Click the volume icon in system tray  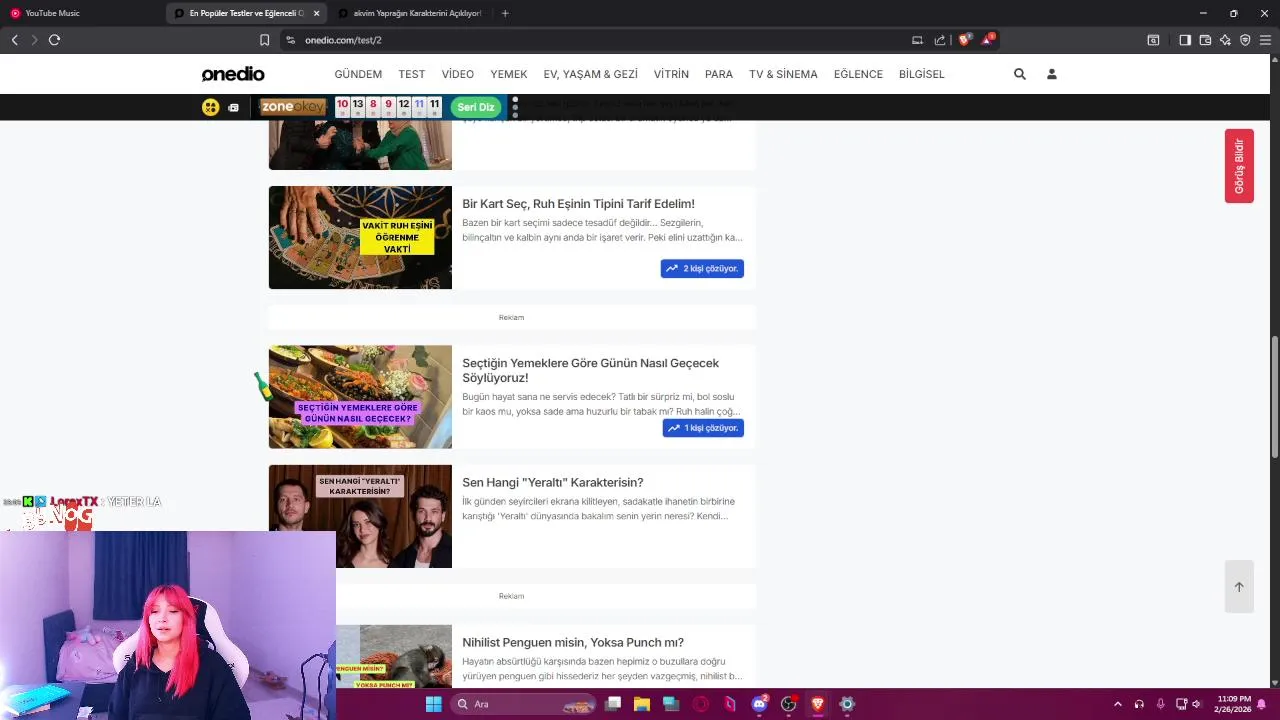click(1197, 704)
